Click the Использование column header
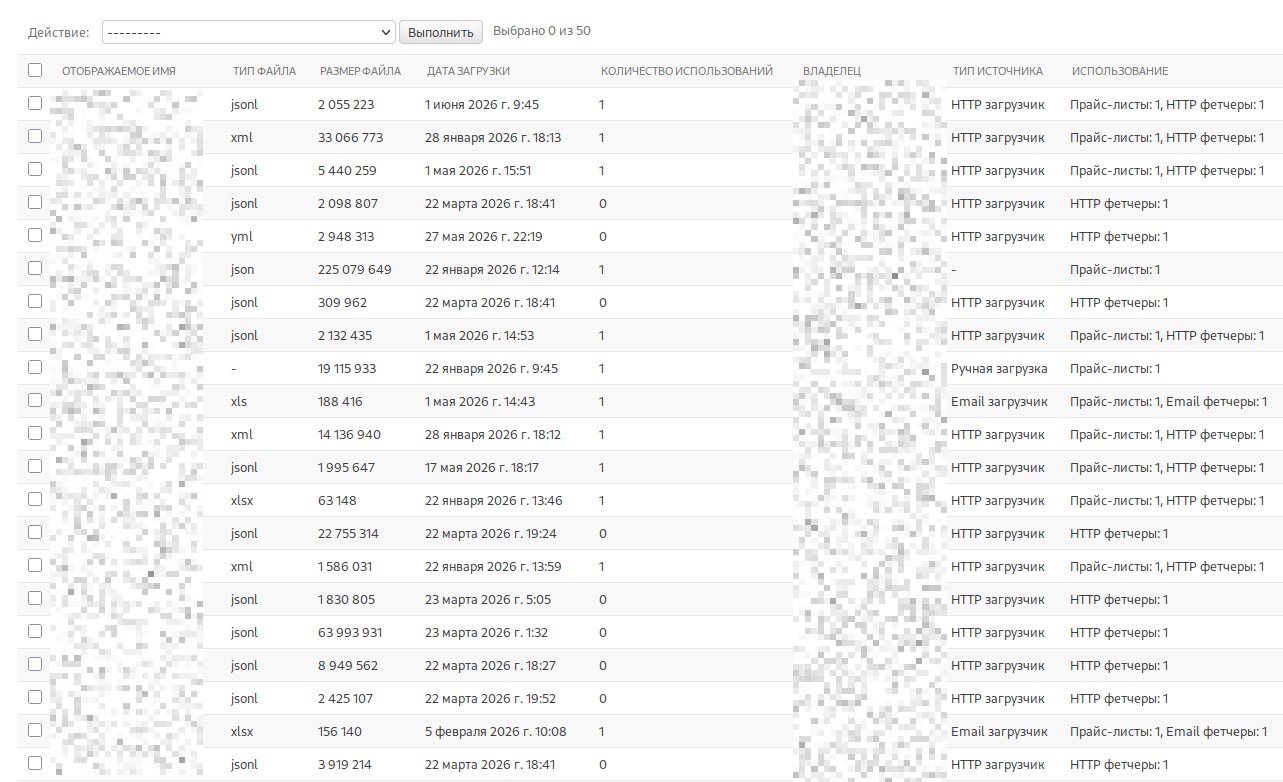 pos(1120,71)
